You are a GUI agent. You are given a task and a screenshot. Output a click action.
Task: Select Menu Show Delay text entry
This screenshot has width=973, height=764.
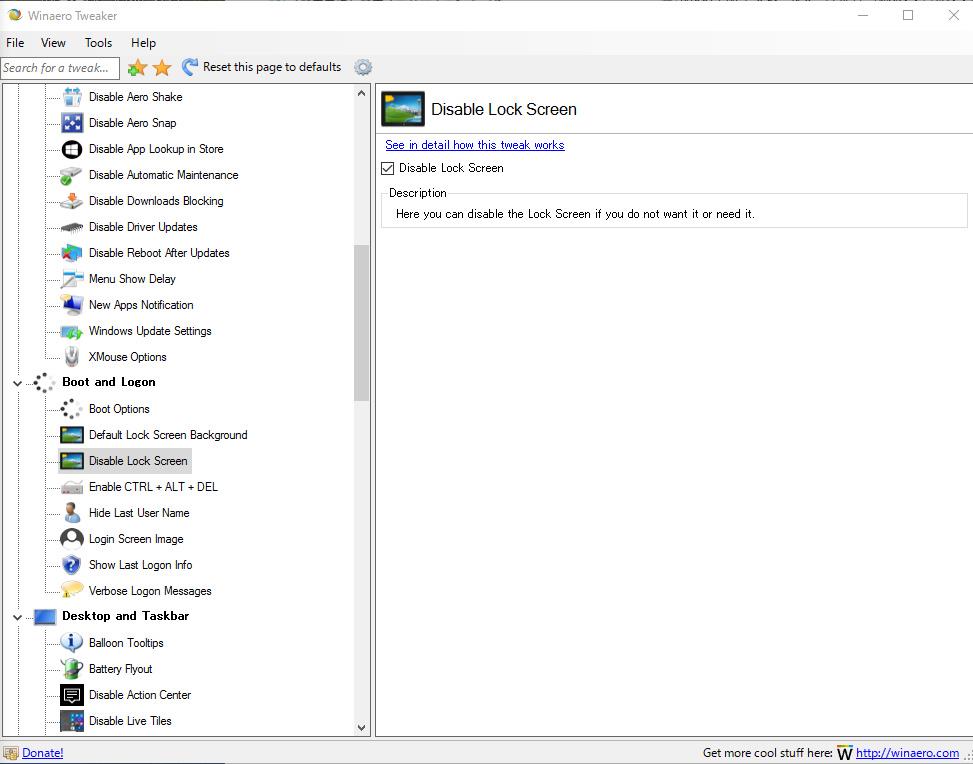coord(132,279)
